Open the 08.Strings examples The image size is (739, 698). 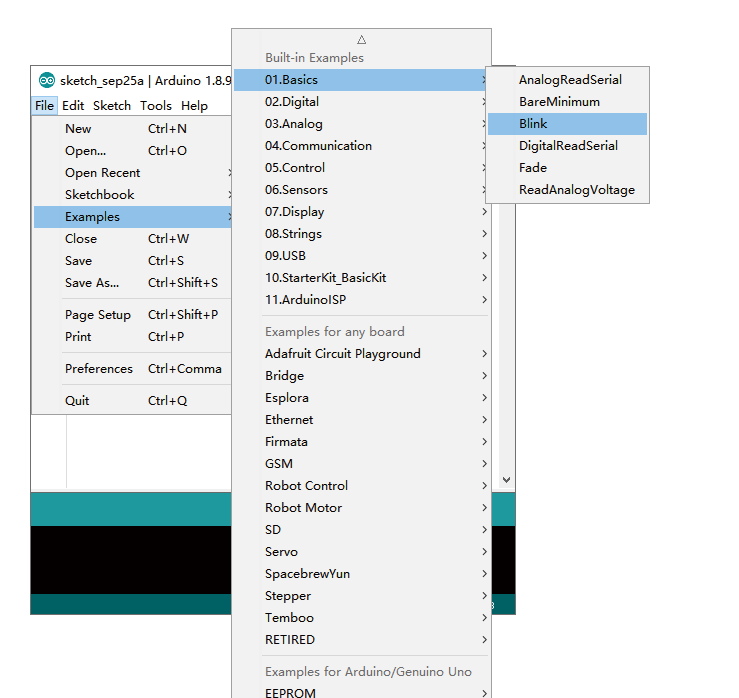361,234
